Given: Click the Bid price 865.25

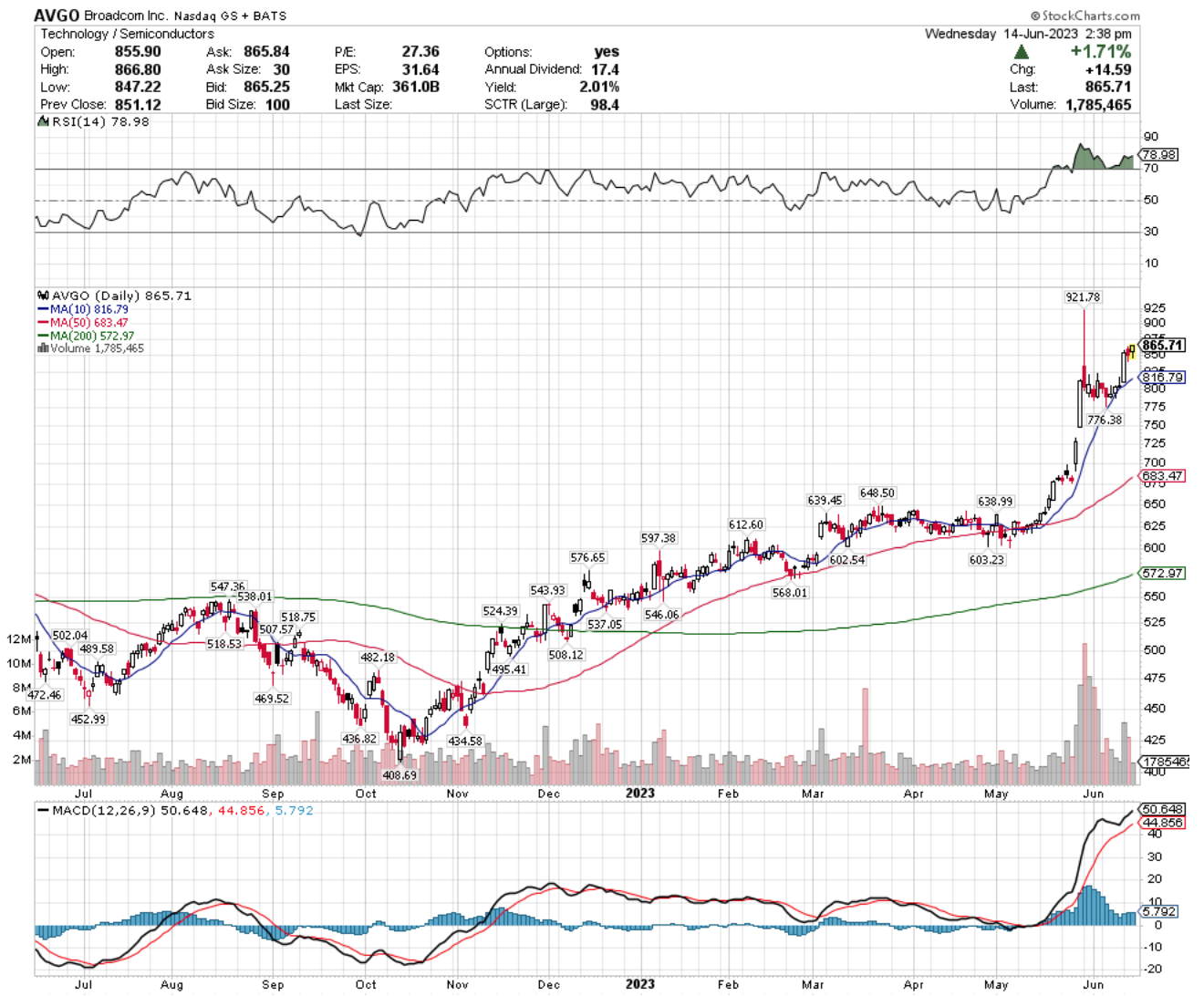Looking at the screenshot, I should click(x=266, y=87).
